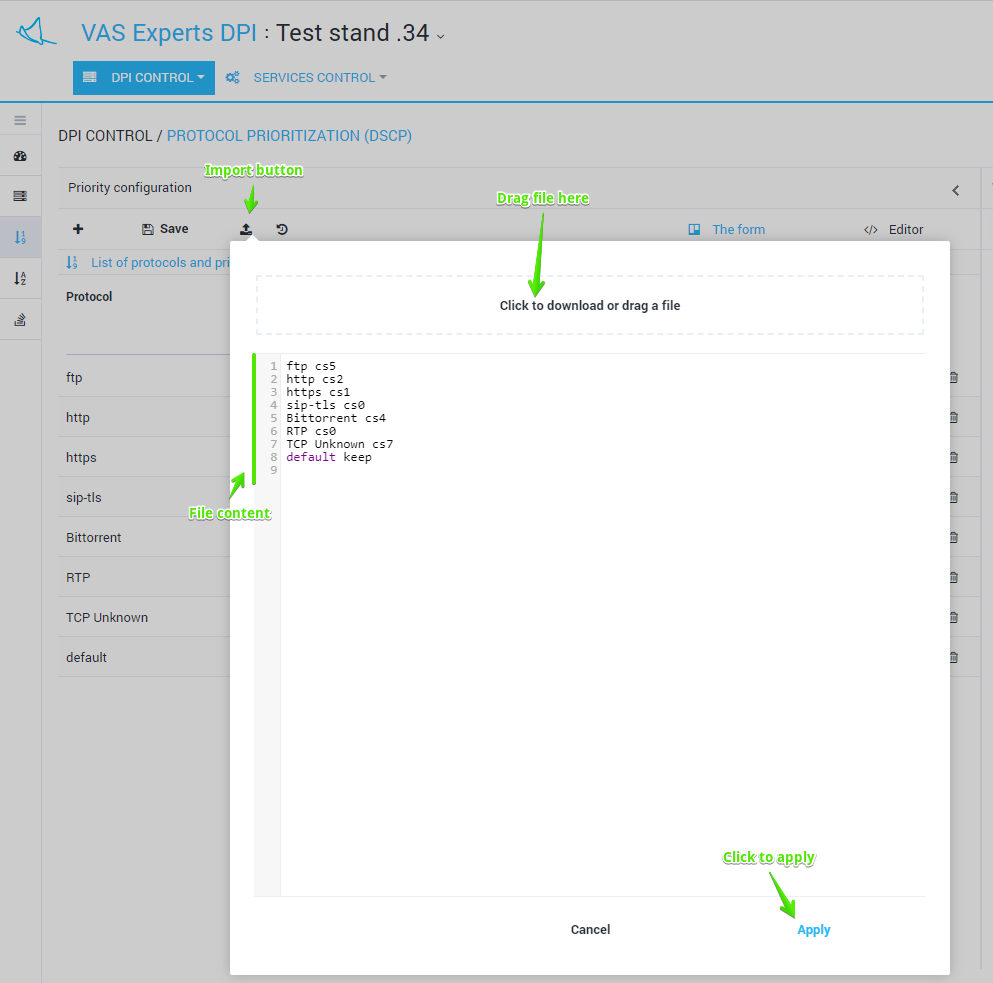Open the SERVICES CONTROL dropdown menu
This screenshot has width=993, height=983.
[x=318, y=78]
